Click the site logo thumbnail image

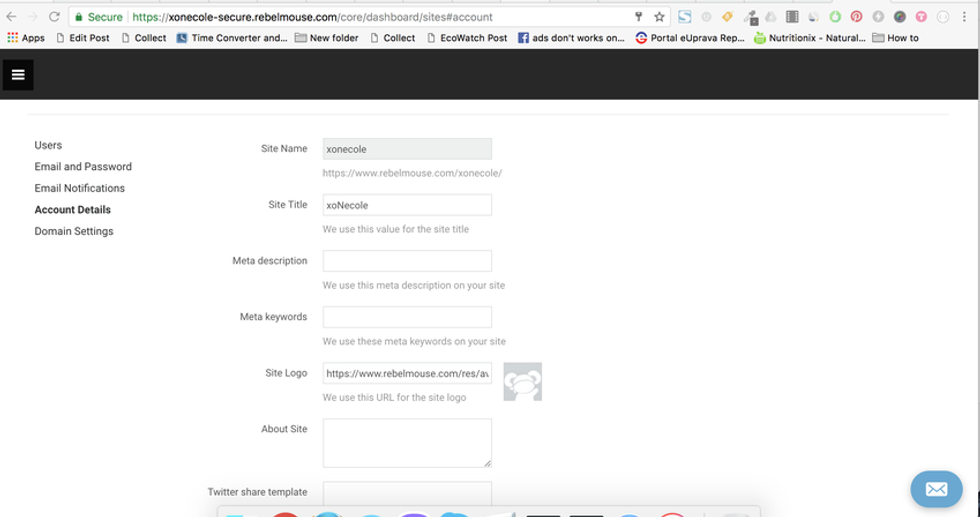coord(522,382)
